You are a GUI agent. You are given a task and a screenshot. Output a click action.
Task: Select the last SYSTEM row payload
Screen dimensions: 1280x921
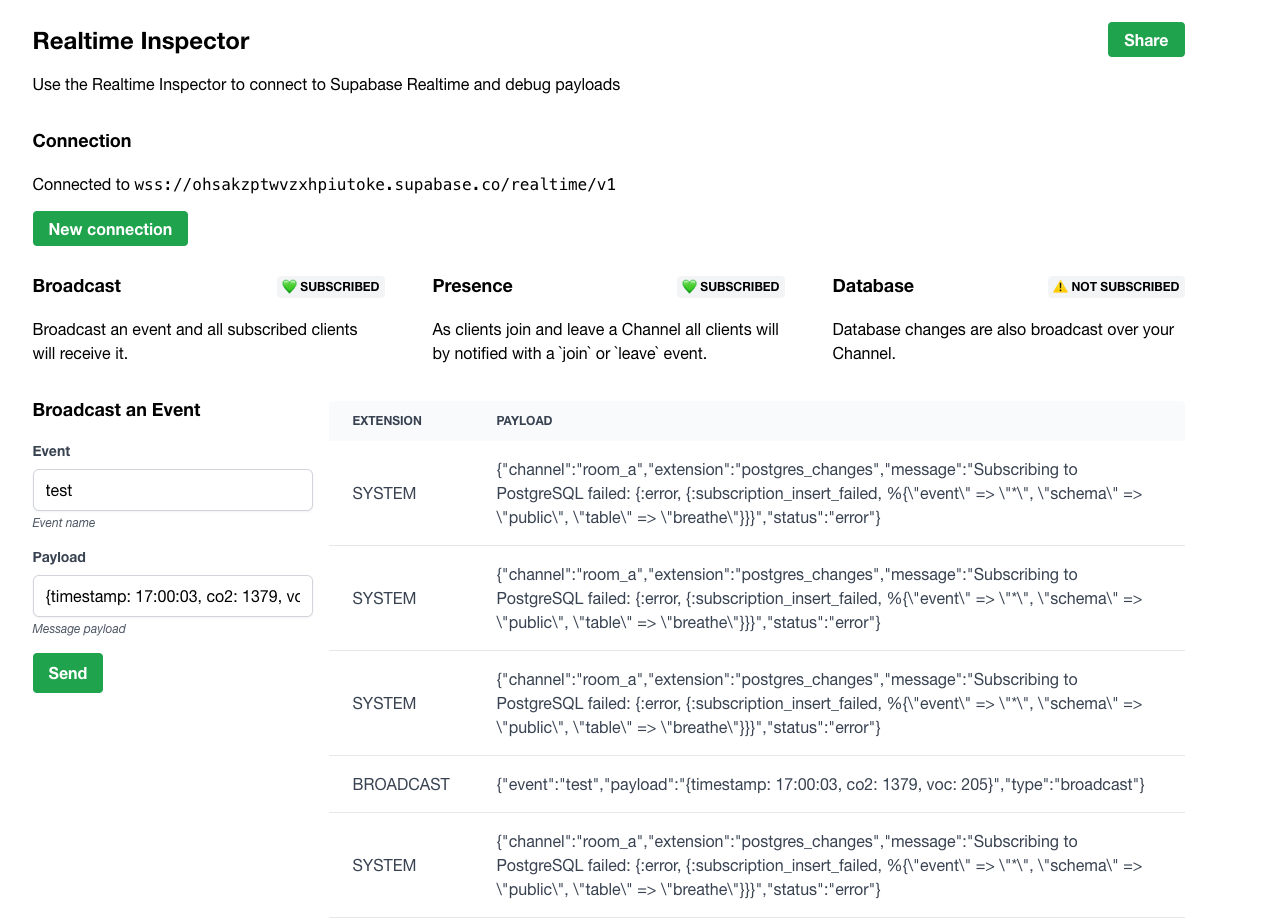coord(819,865)
